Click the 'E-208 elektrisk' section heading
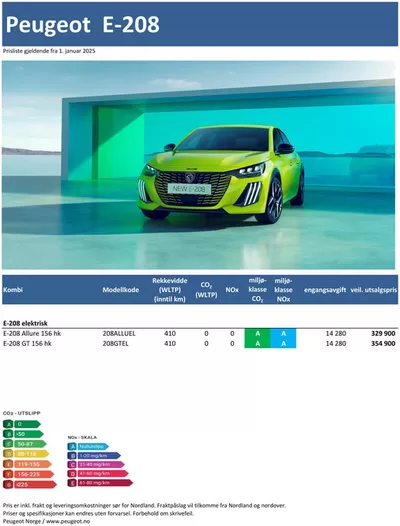This screenshot has width=400, height=526. click(25, 323)
